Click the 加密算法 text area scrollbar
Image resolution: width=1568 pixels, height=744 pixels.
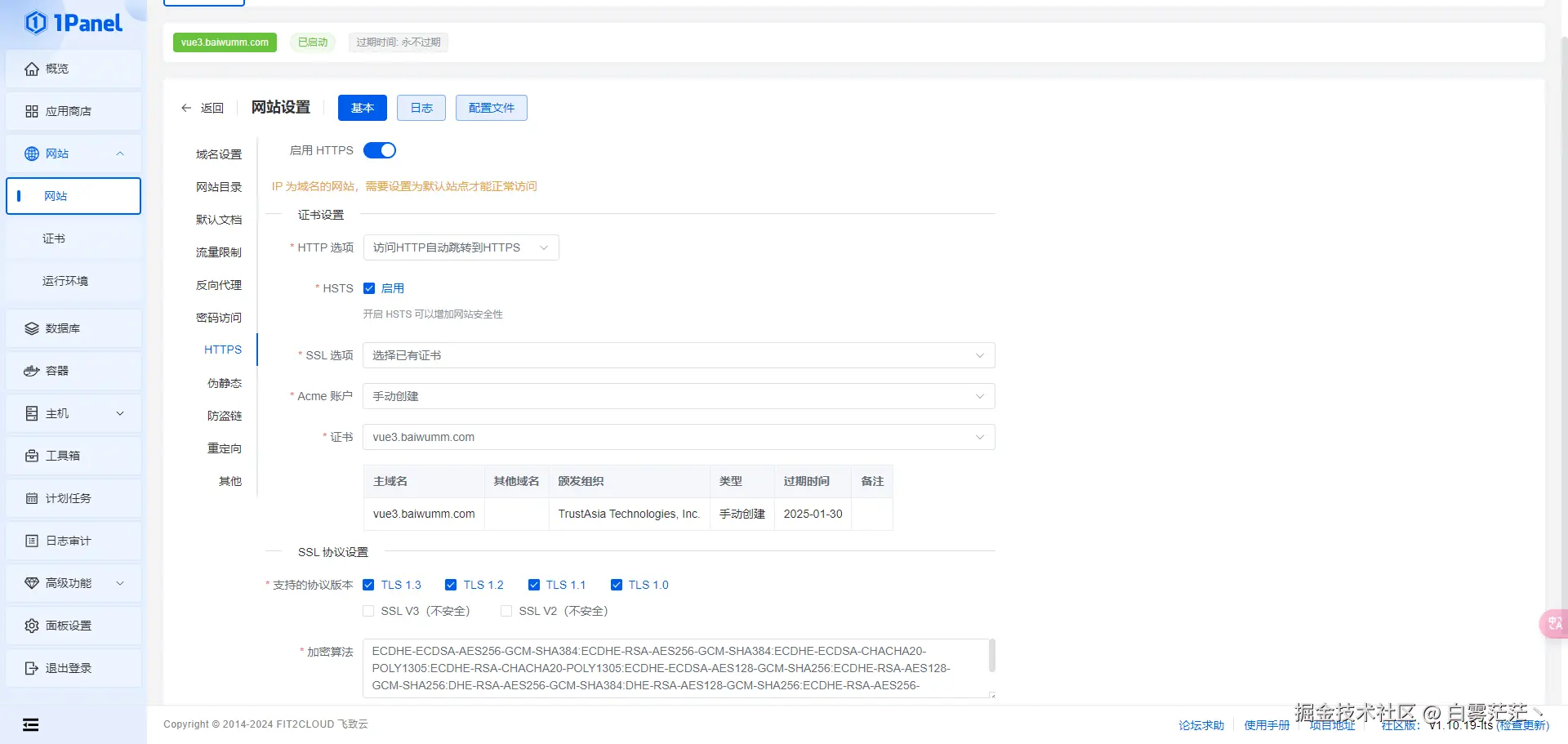[x=992, y=656]
